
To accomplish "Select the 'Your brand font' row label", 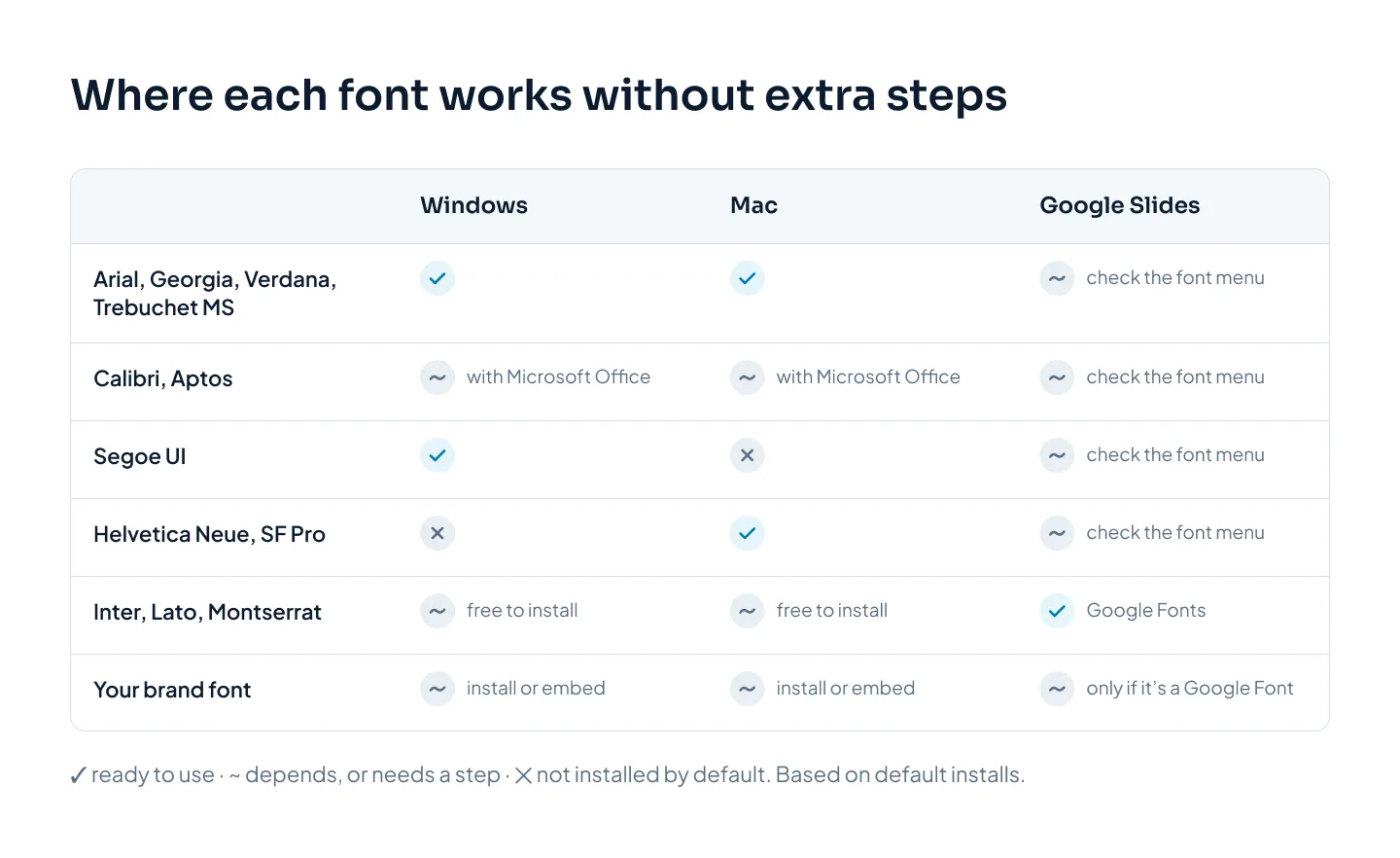I will pyautogui.click(x=172, y=690).
